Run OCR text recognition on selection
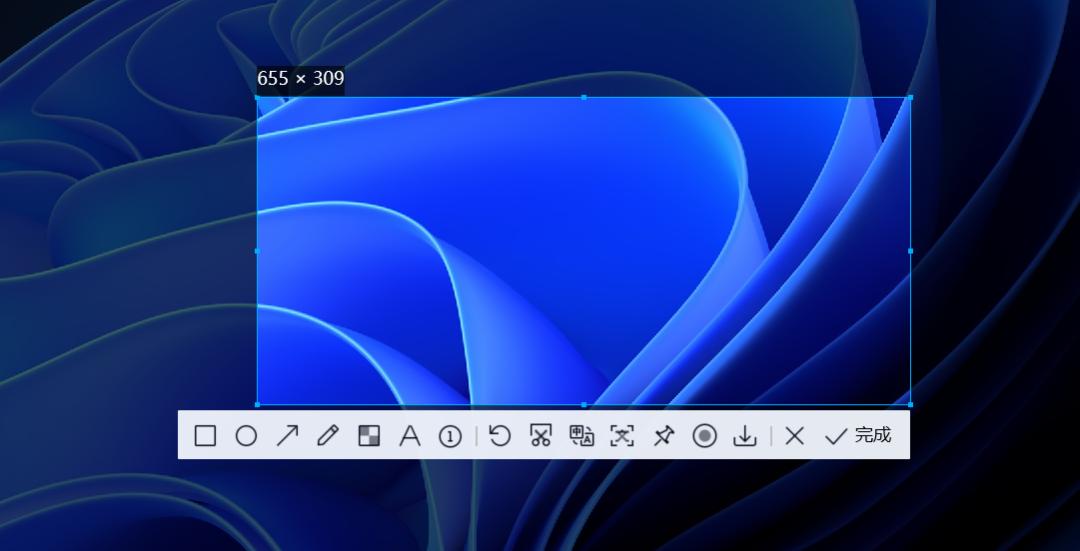The height and width of the screenshot is (551, 1080). pos(622,436)
